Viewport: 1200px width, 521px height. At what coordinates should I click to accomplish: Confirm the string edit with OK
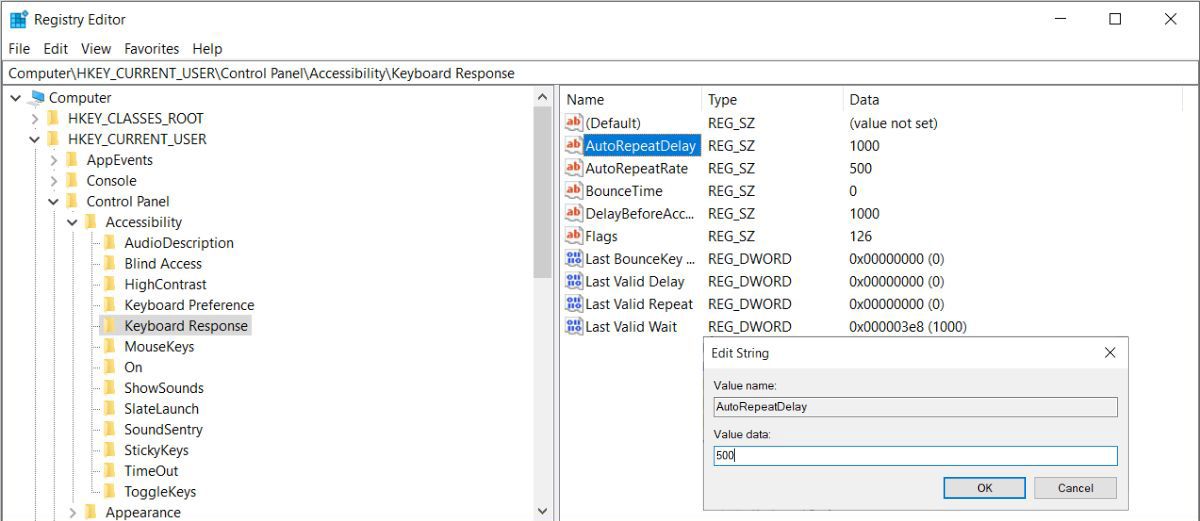[x=984, y=488]
